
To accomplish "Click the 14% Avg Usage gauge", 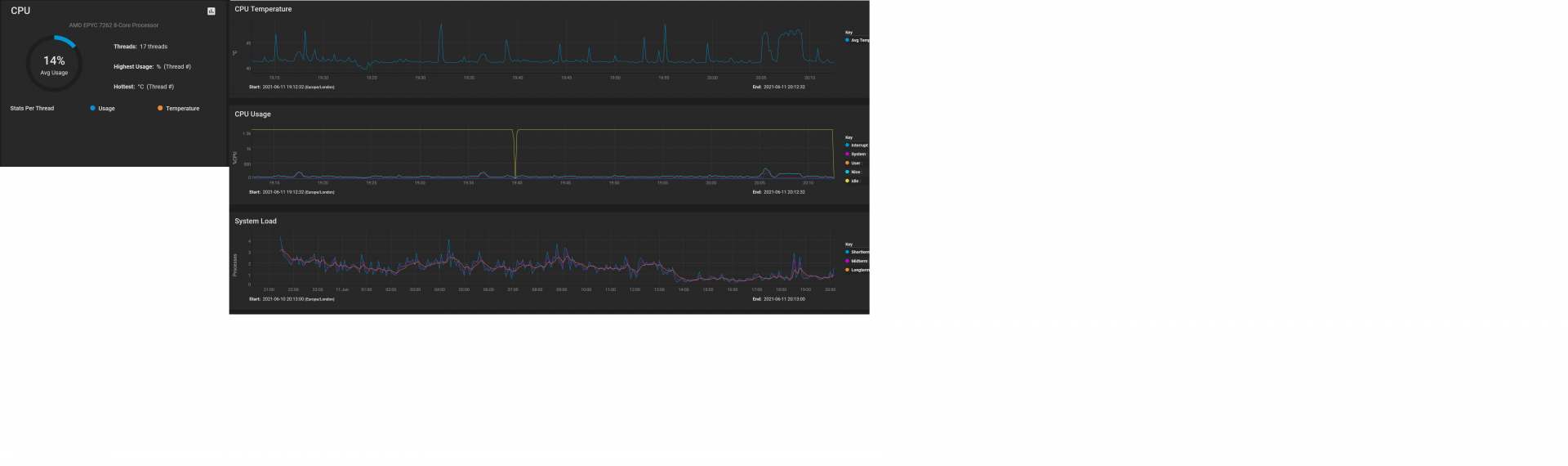I will (x=54, y=64).
